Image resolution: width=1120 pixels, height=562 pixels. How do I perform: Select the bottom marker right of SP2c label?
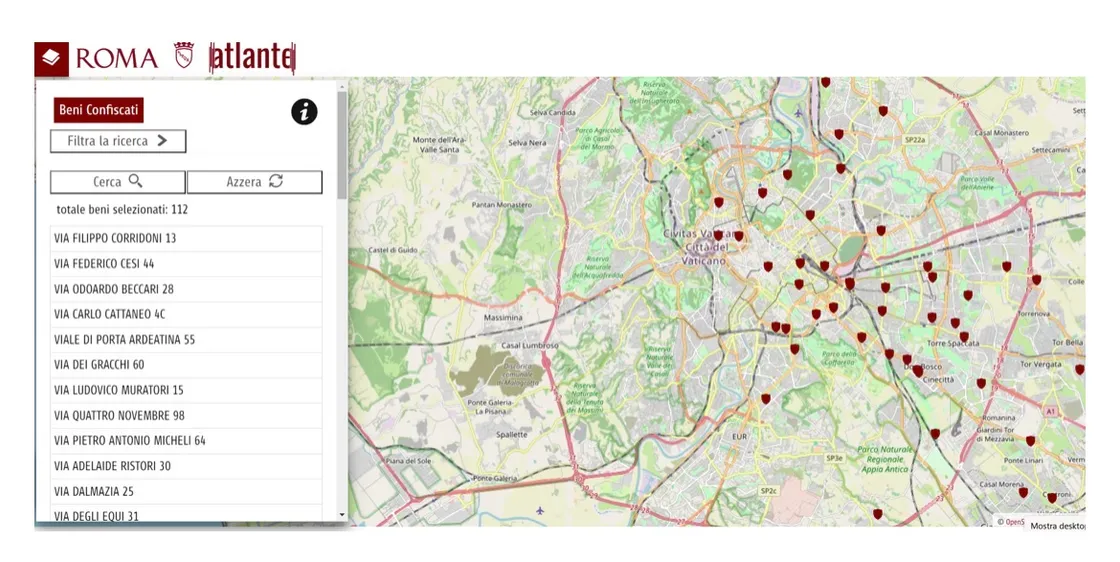877,514
